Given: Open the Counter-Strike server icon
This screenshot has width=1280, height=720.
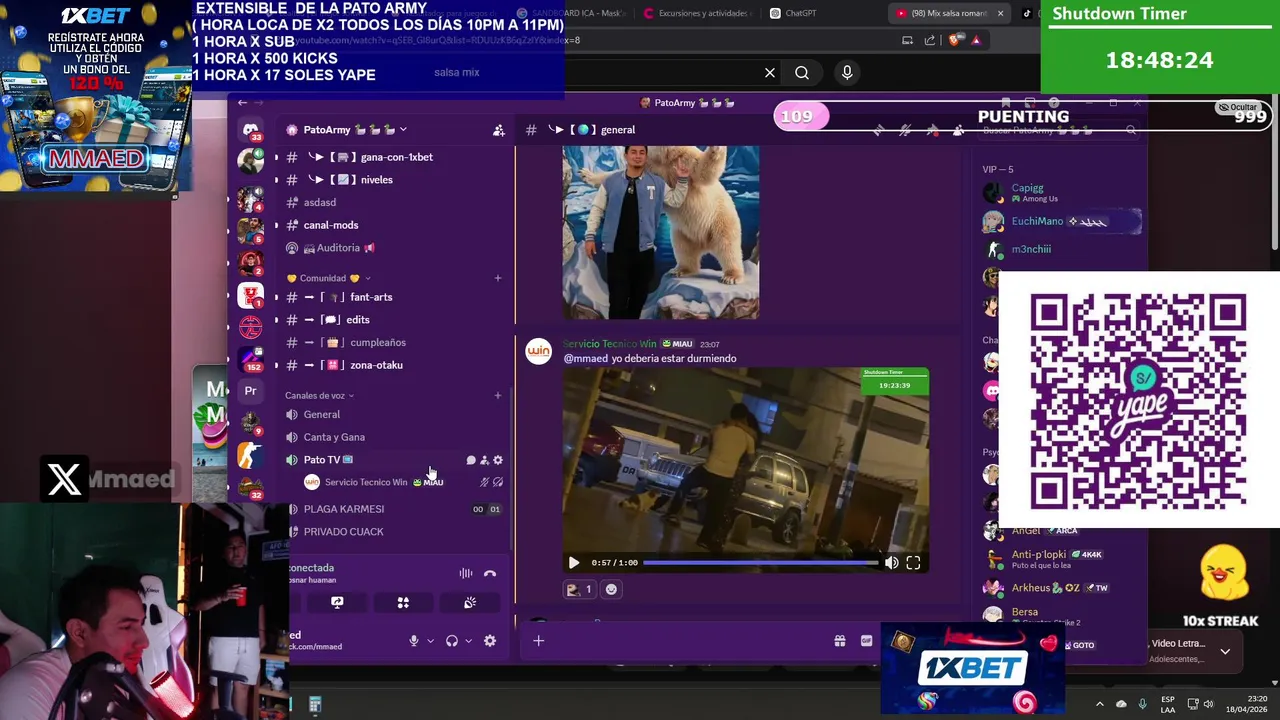Looking at the screenshot, I should pos(250,455).
